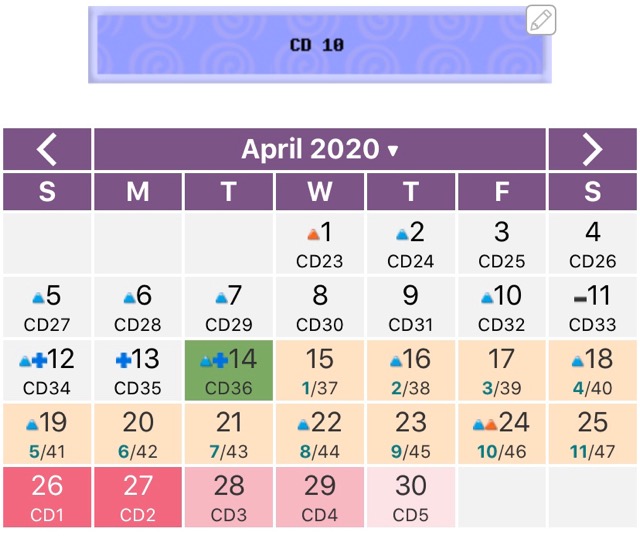Select the Friday column header
Viewport: 640px width, 553px height.
click(502, 191)
